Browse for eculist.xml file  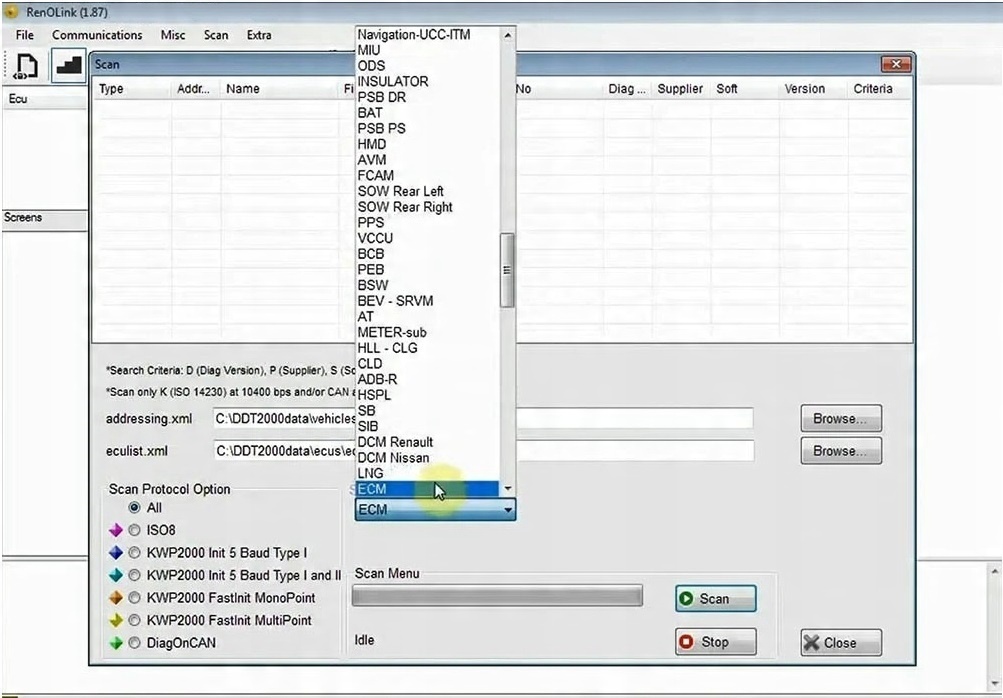tap(841, 451)
